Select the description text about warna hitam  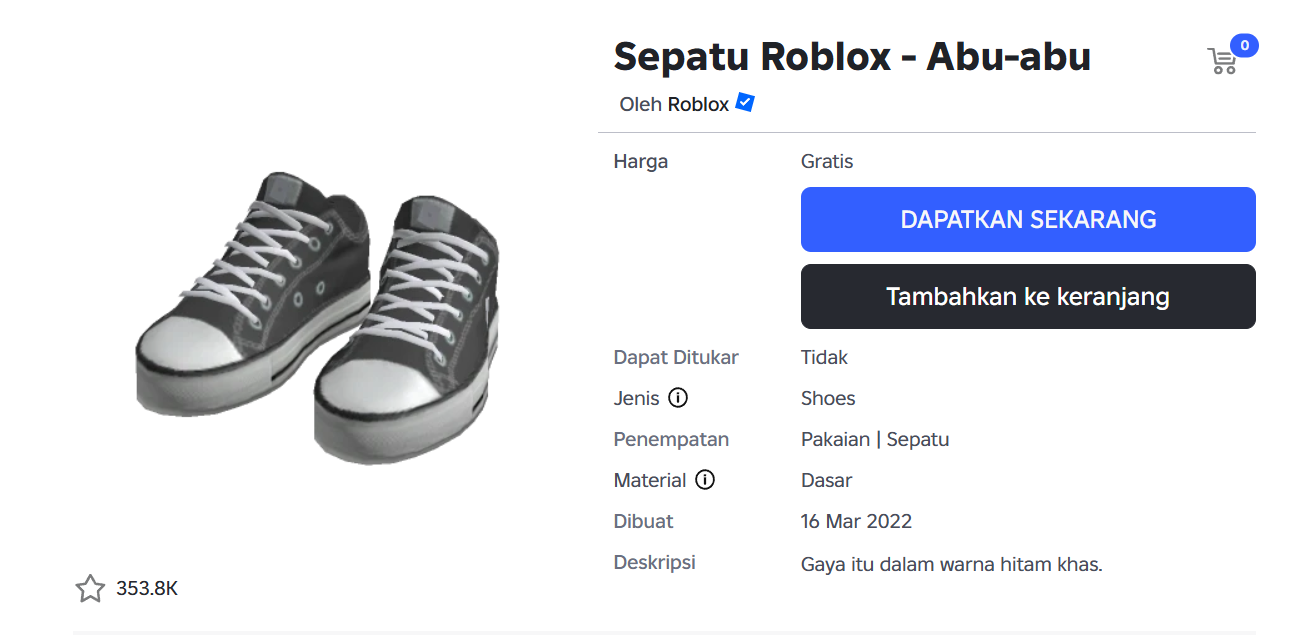950,564
